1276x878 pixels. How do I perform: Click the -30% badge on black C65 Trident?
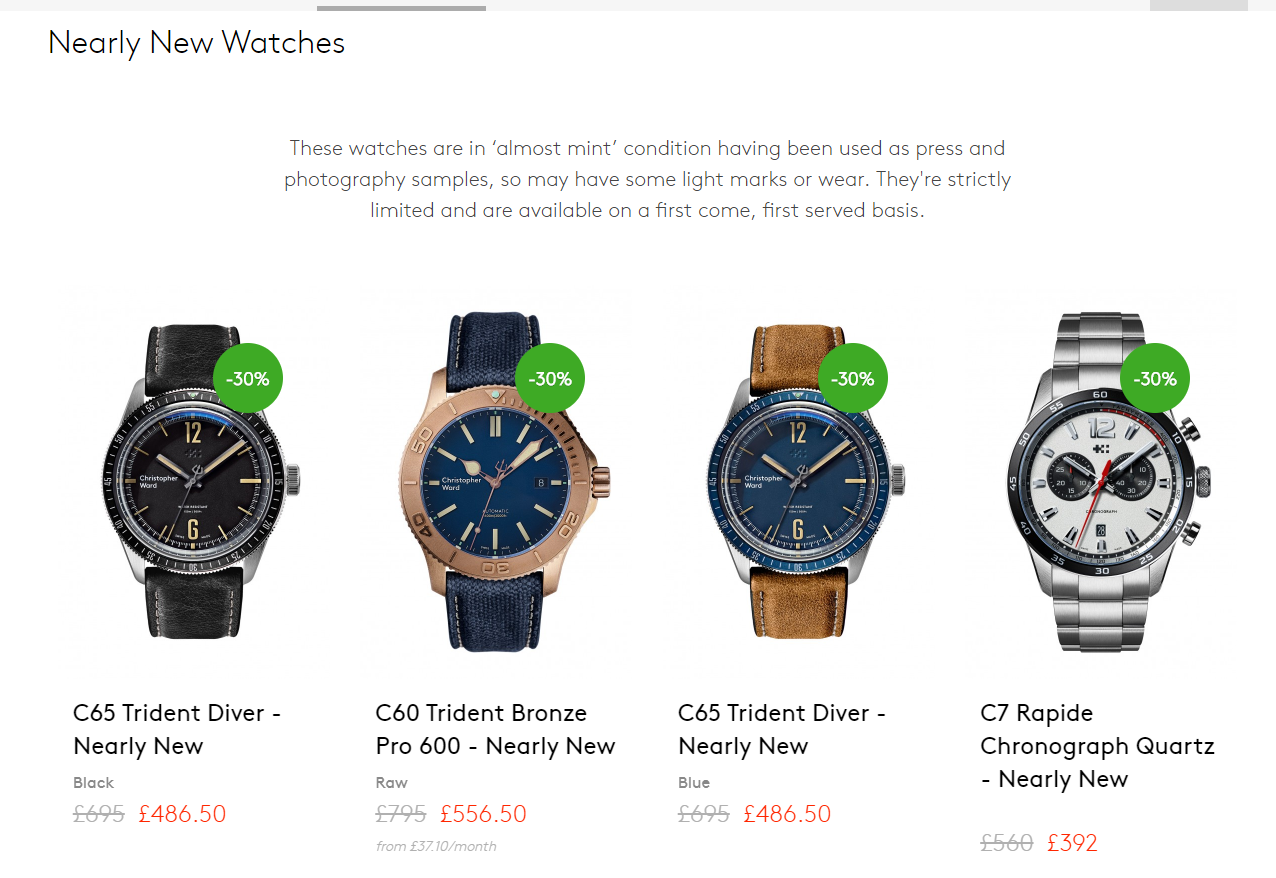click(x=248, y=379)
